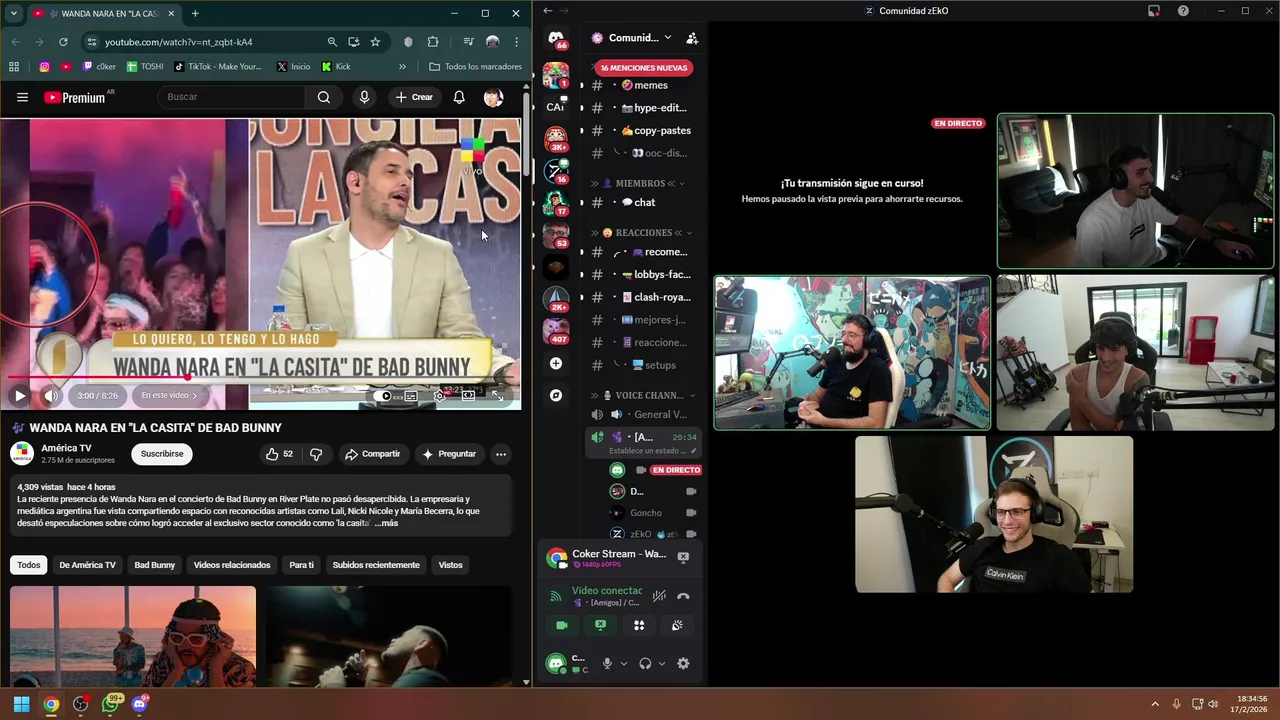Toggle subtitles in the video player
Screen dimensions: 1280x720
click(411, 396)
